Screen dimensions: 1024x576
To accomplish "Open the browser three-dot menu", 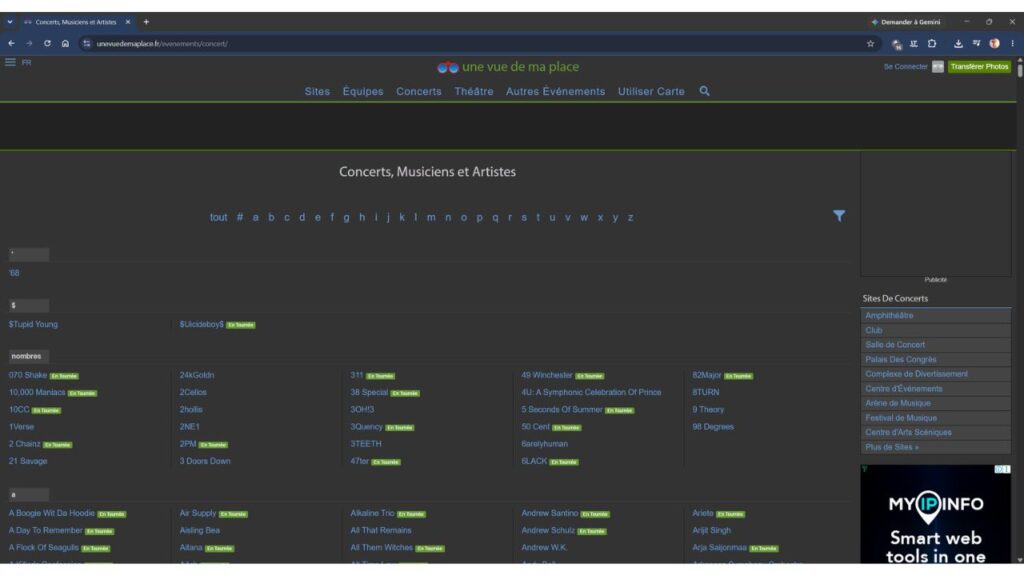I will click(x=1012, y=44).
